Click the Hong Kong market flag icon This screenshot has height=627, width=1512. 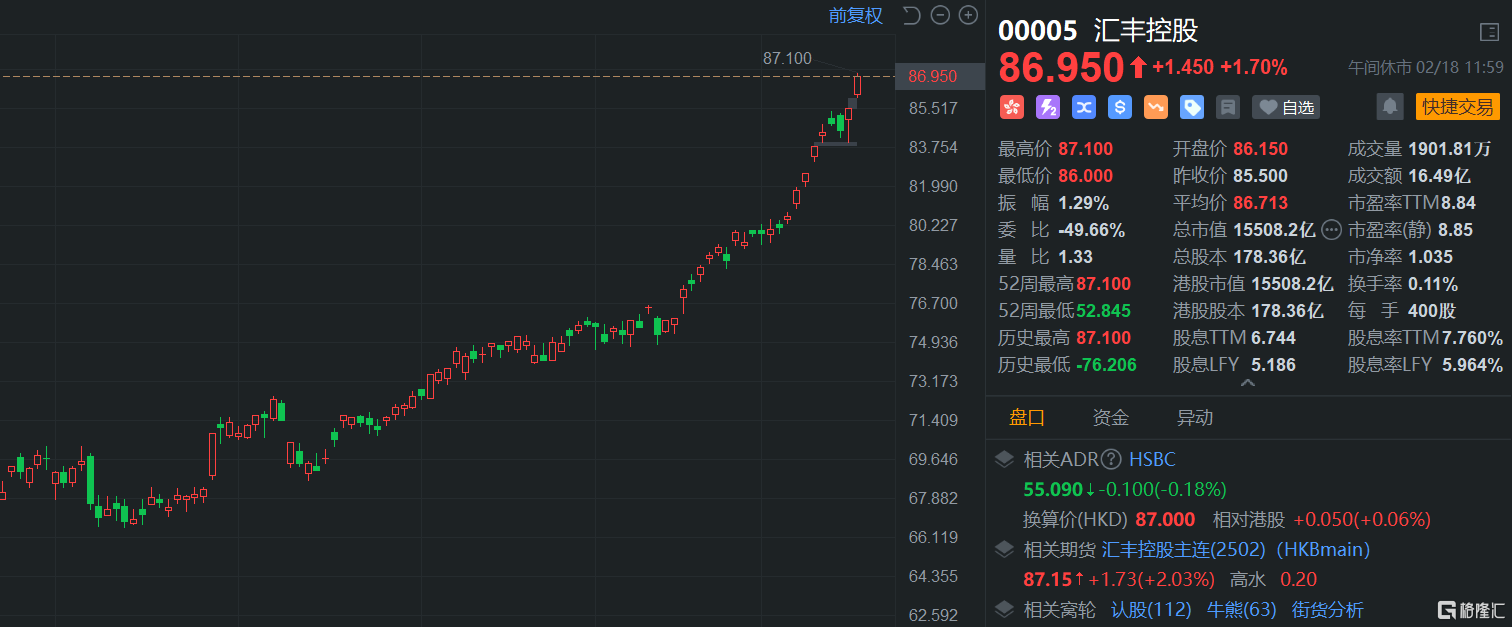coord(1011,107)
